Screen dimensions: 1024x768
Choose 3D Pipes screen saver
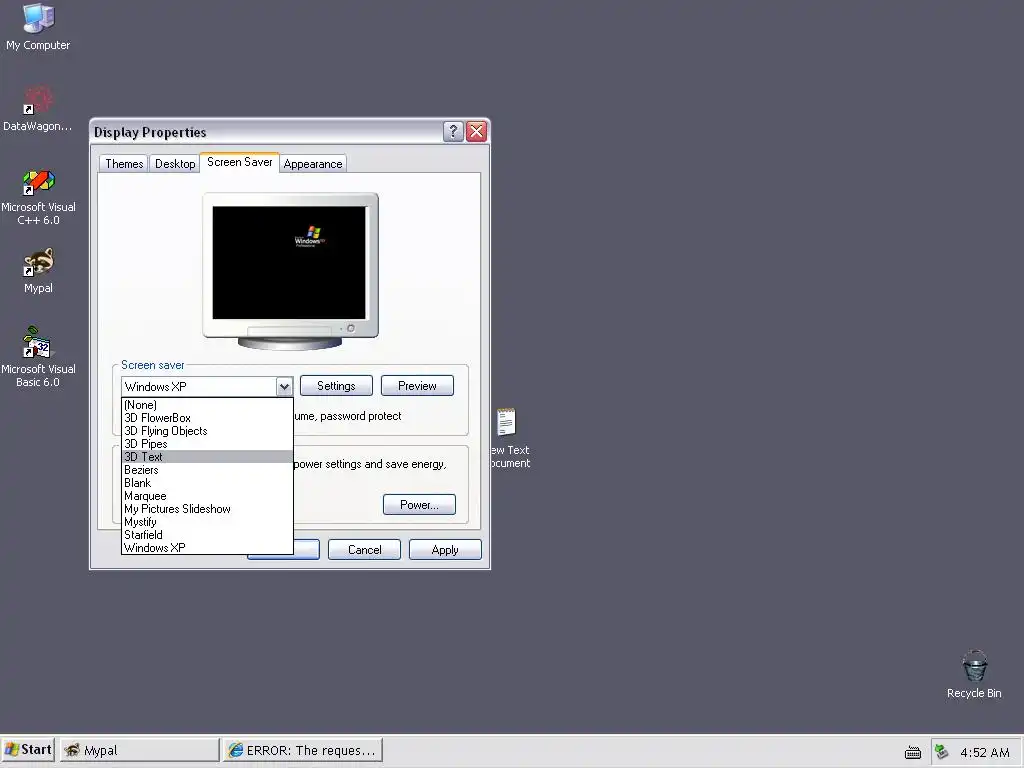point(207,444)
